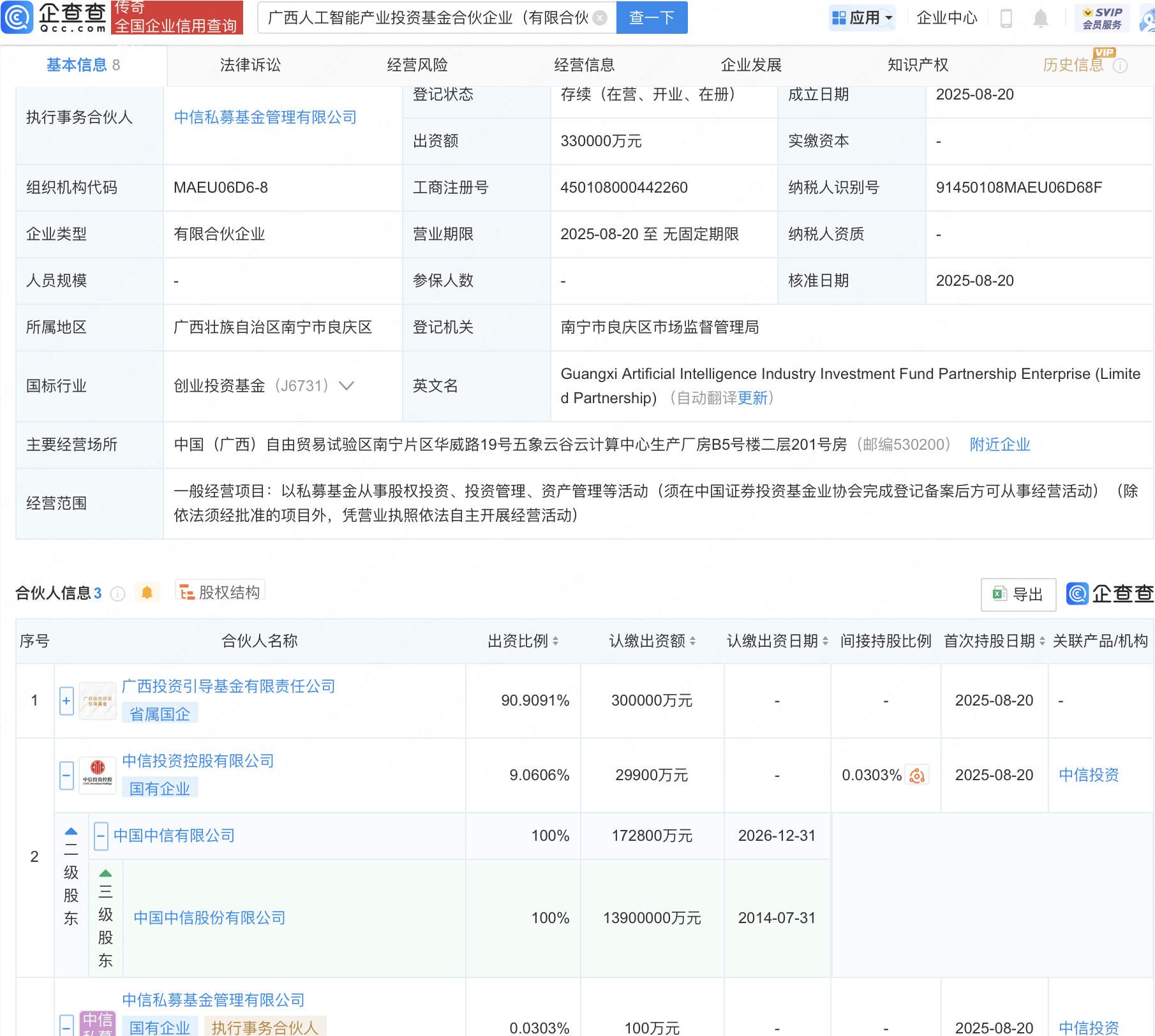The height and width of the screenshot is (1036, 1155).
Task: Collapse the 二级股东 arrow
Action: click(x=71, y=831)
